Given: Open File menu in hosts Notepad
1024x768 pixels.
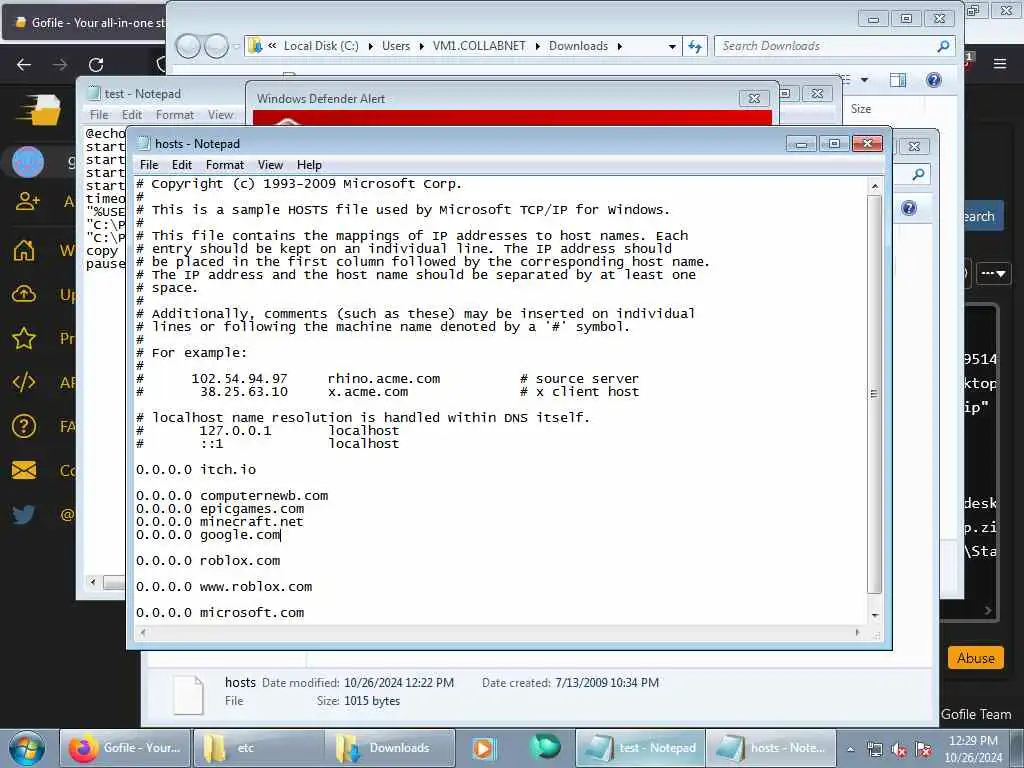Looking at the screenshot, I should click(149, 165).
